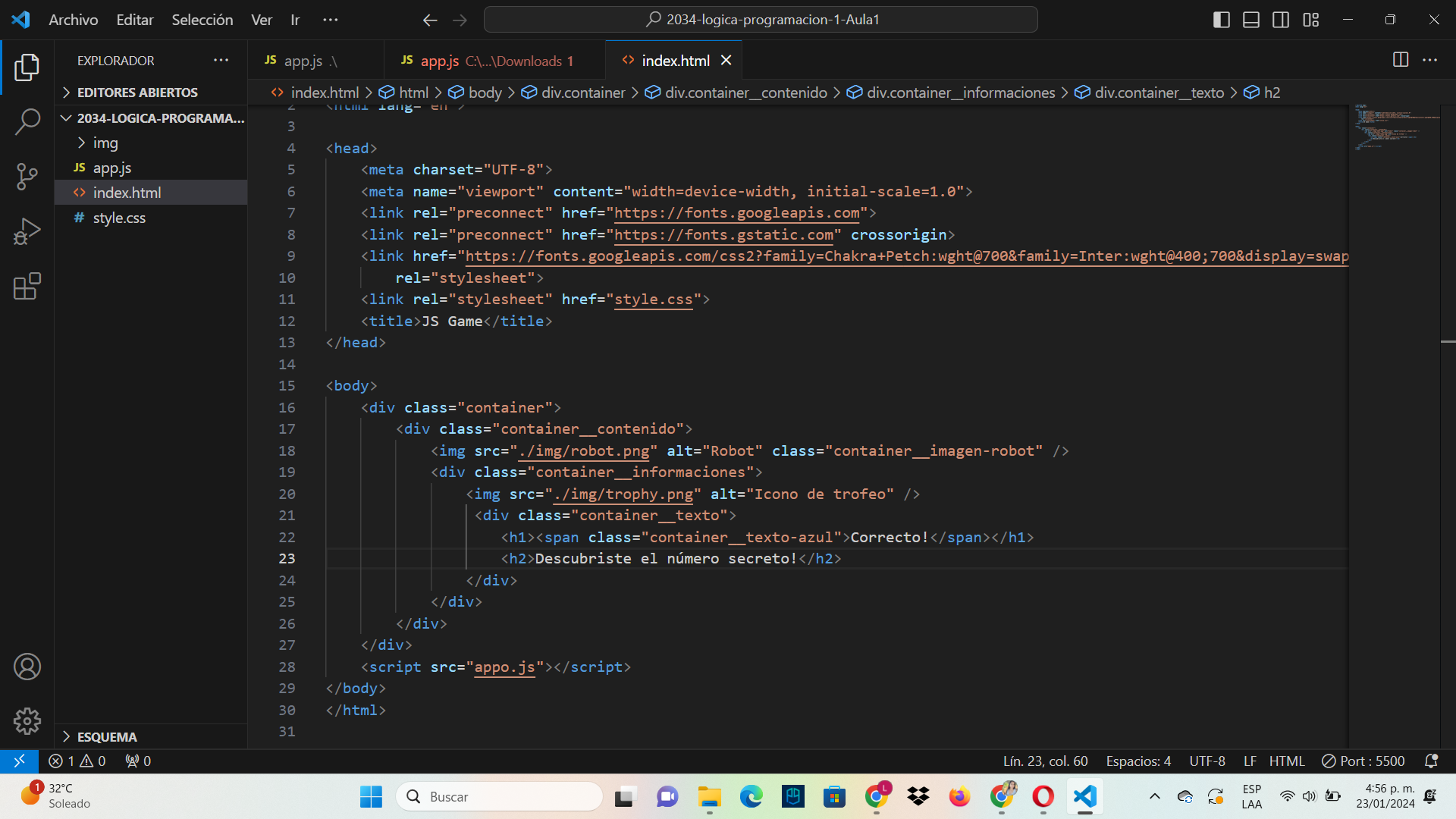Image resolution: width=1456 pixels, height=819 pixels.
Task: Split the editor to the right
Action: point(1401,60)
